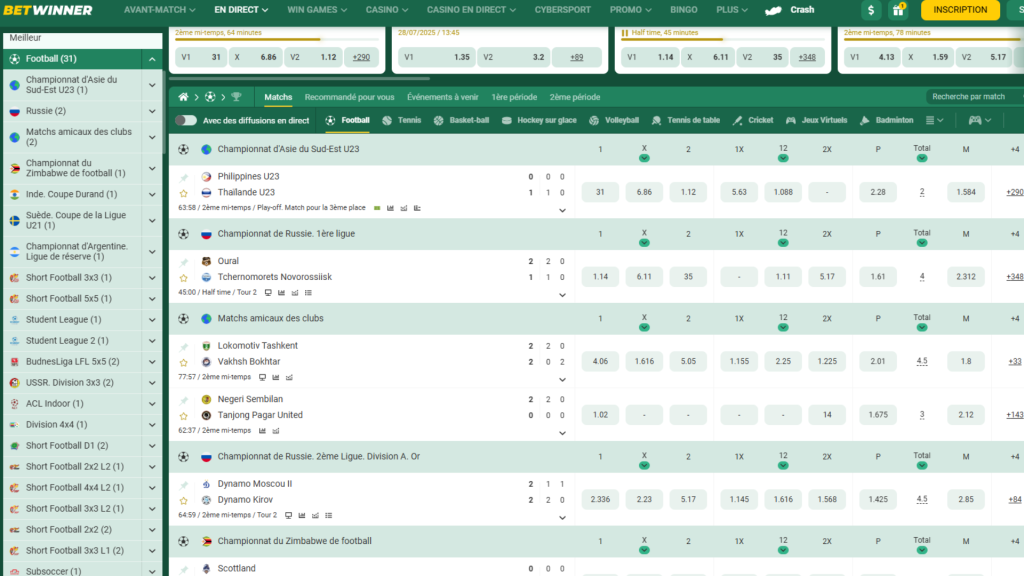Toggle Total check in Championnat d'Asie header
Image resolution: width=1024 pixels, height=576 pixels.
coord(921,158)
